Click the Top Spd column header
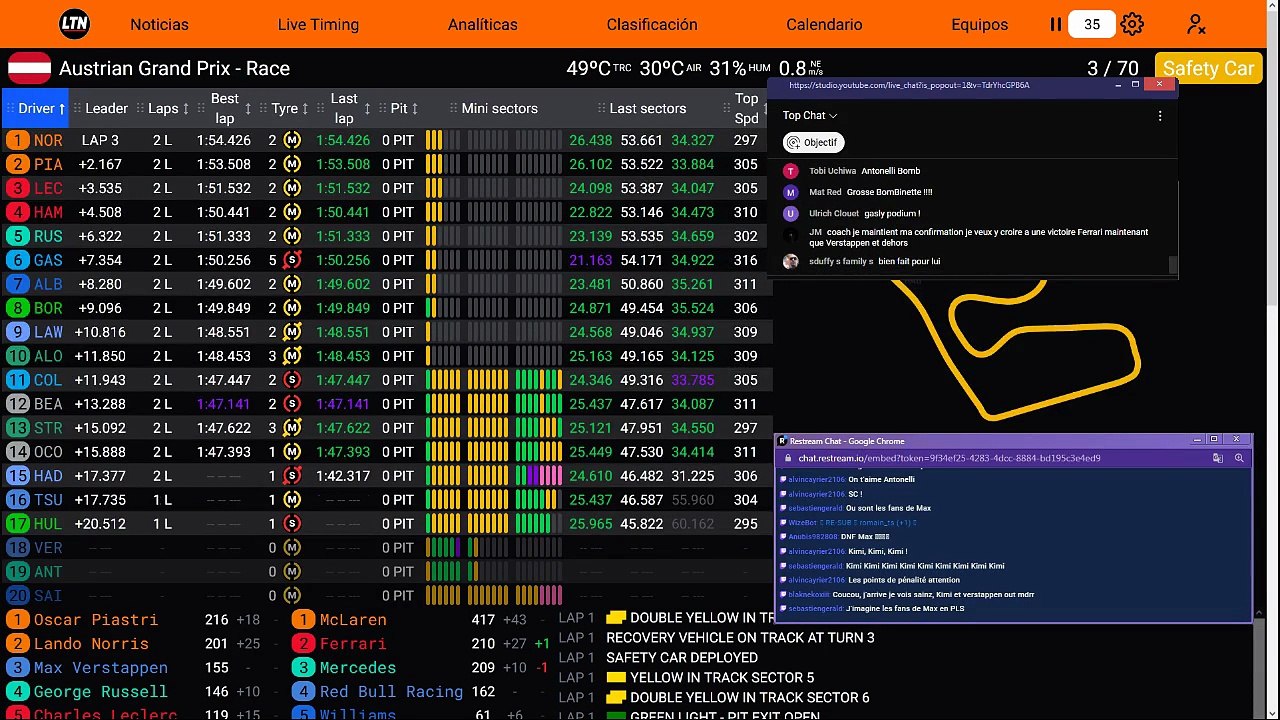 tap(746, 108)
